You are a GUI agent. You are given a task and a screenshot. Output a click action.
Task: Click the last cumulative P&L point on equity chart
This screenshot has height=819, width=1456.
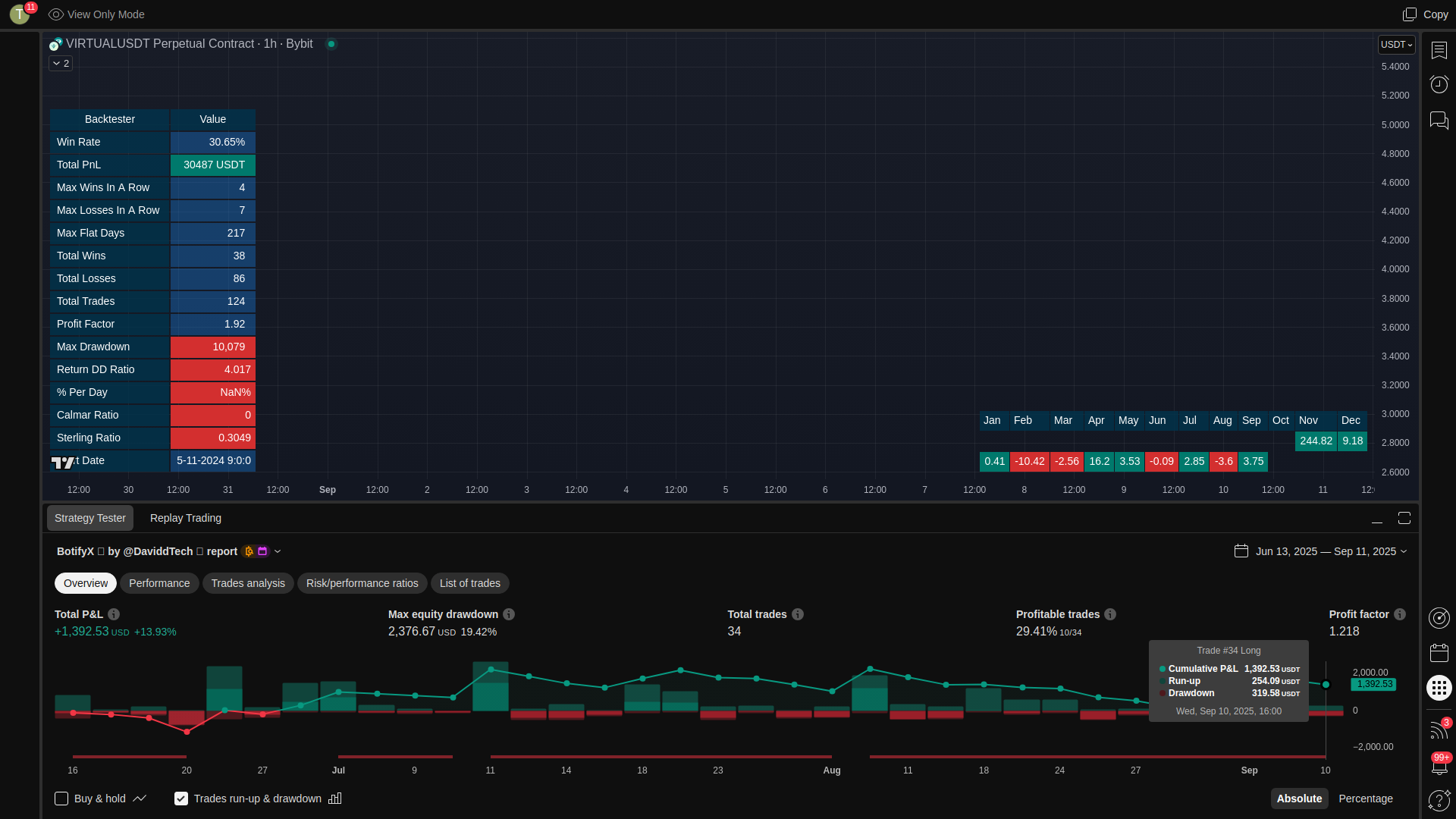(x=1326, y=684)
